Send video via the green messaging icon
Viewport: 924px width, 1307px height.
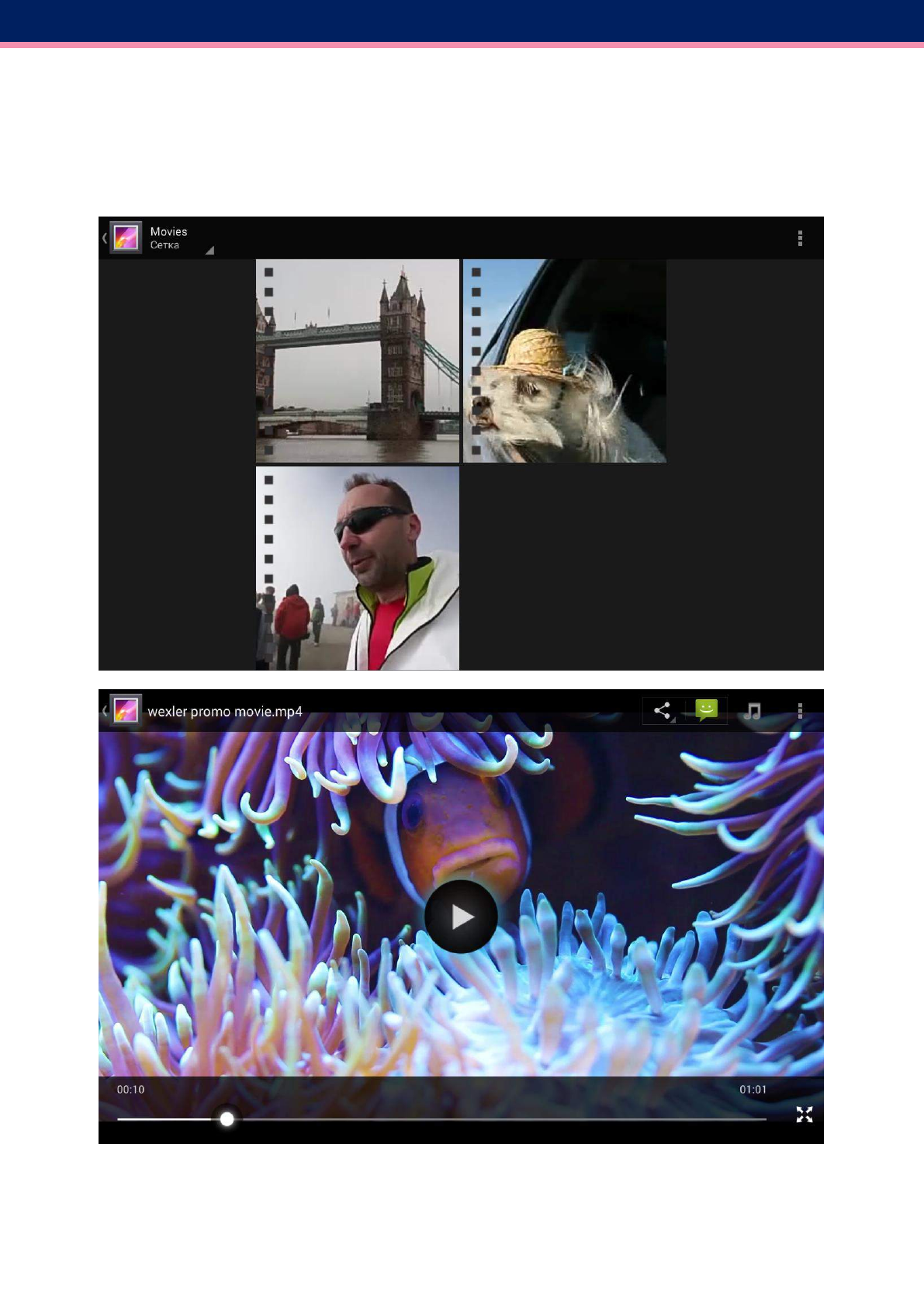coord(706,710)
